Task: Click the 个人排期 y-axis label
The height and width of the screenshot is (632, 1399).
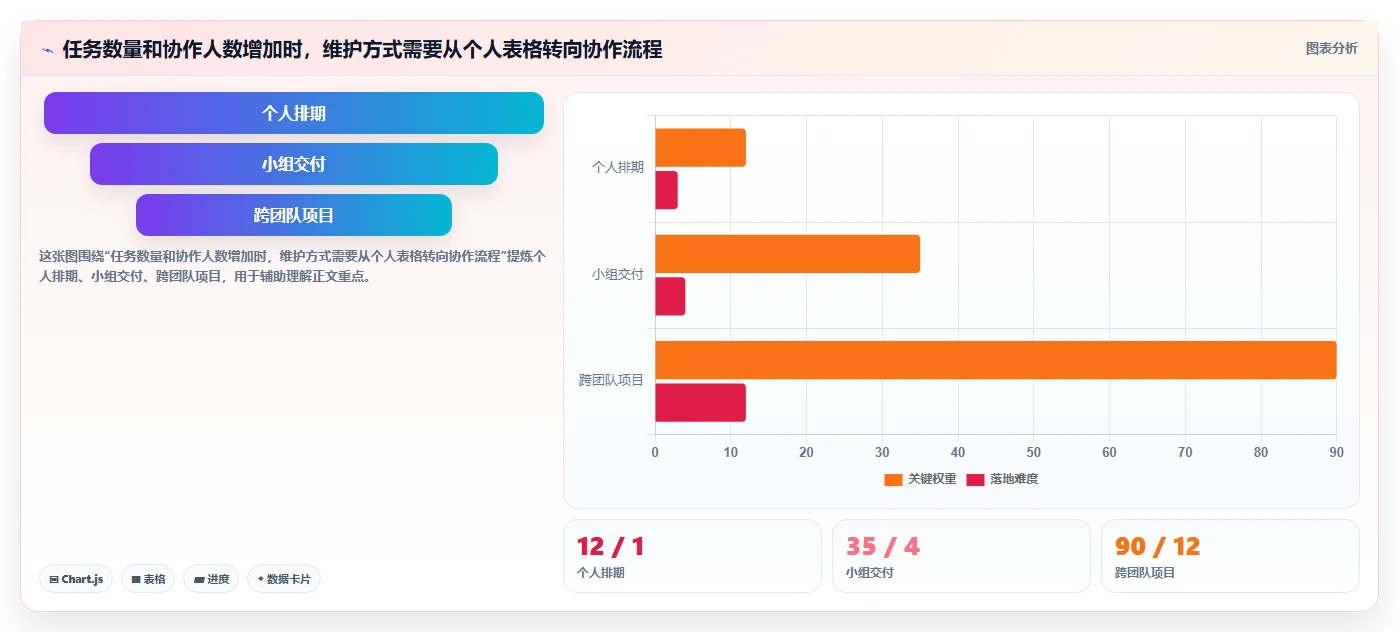Action: point(618,168)
